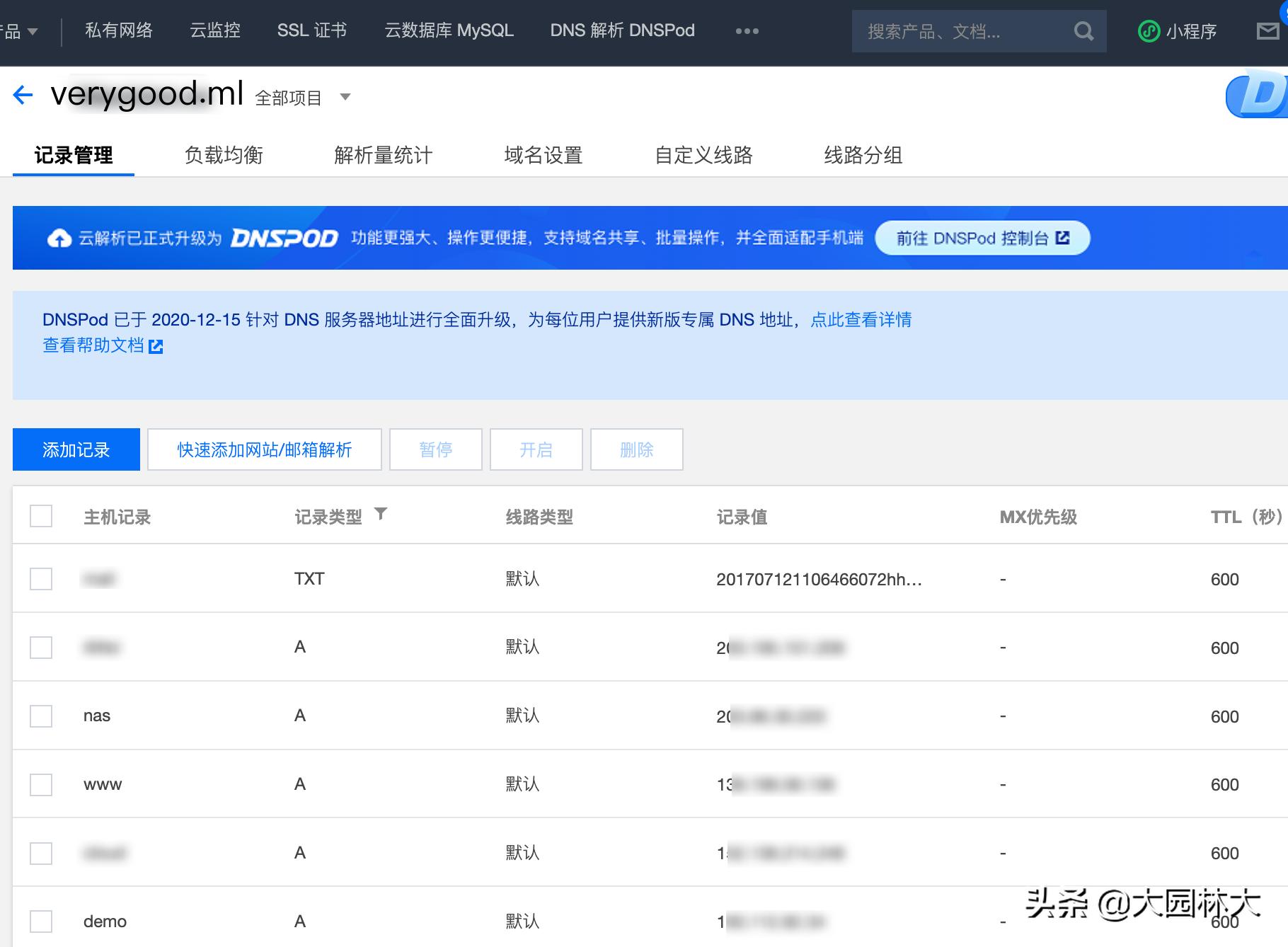Click the upload cloud icon in the banner
This screenshot has width=1288, height=947.
tap(59, 237)
